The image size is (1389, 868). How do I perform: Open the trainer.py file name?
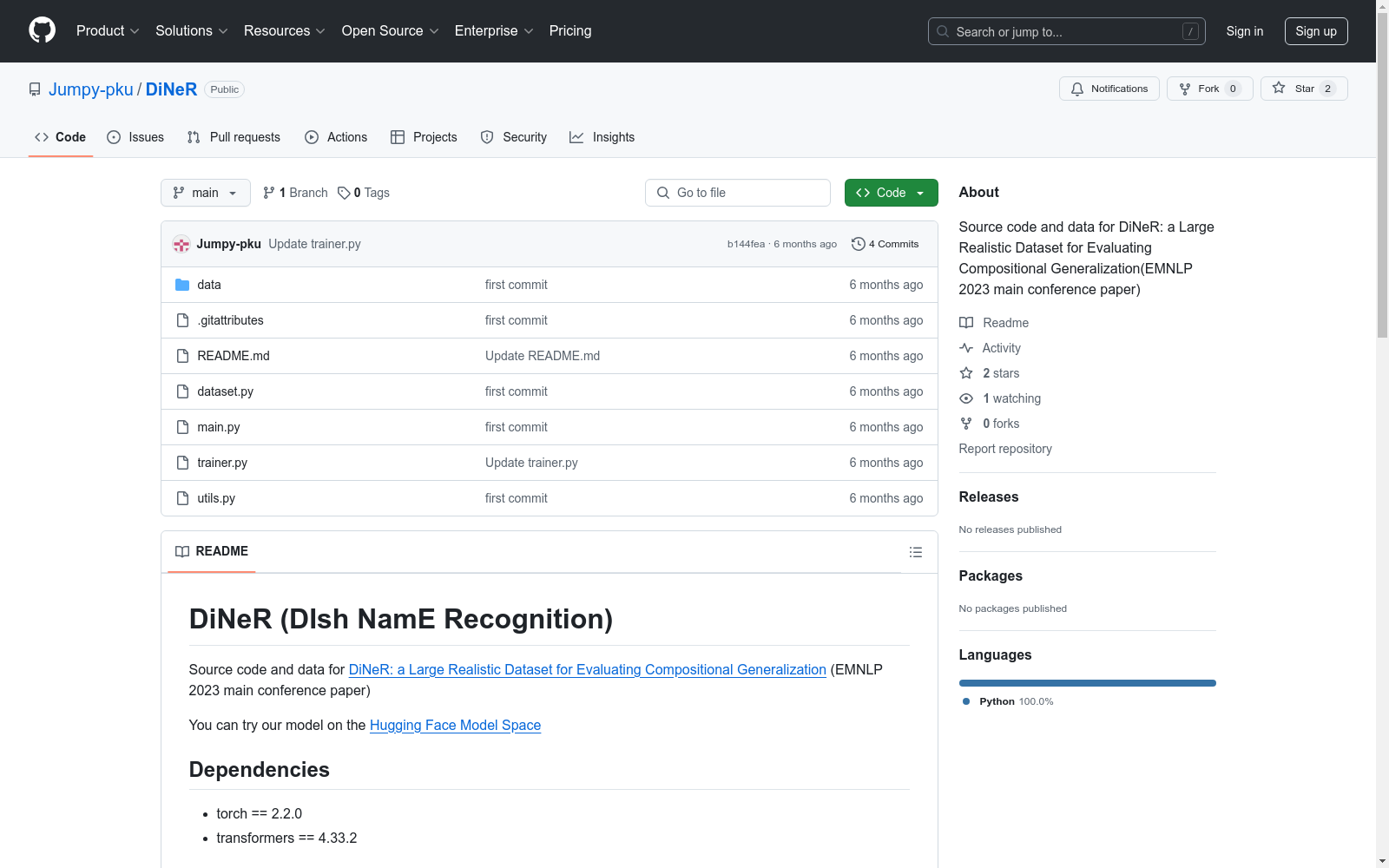(222, 463)
